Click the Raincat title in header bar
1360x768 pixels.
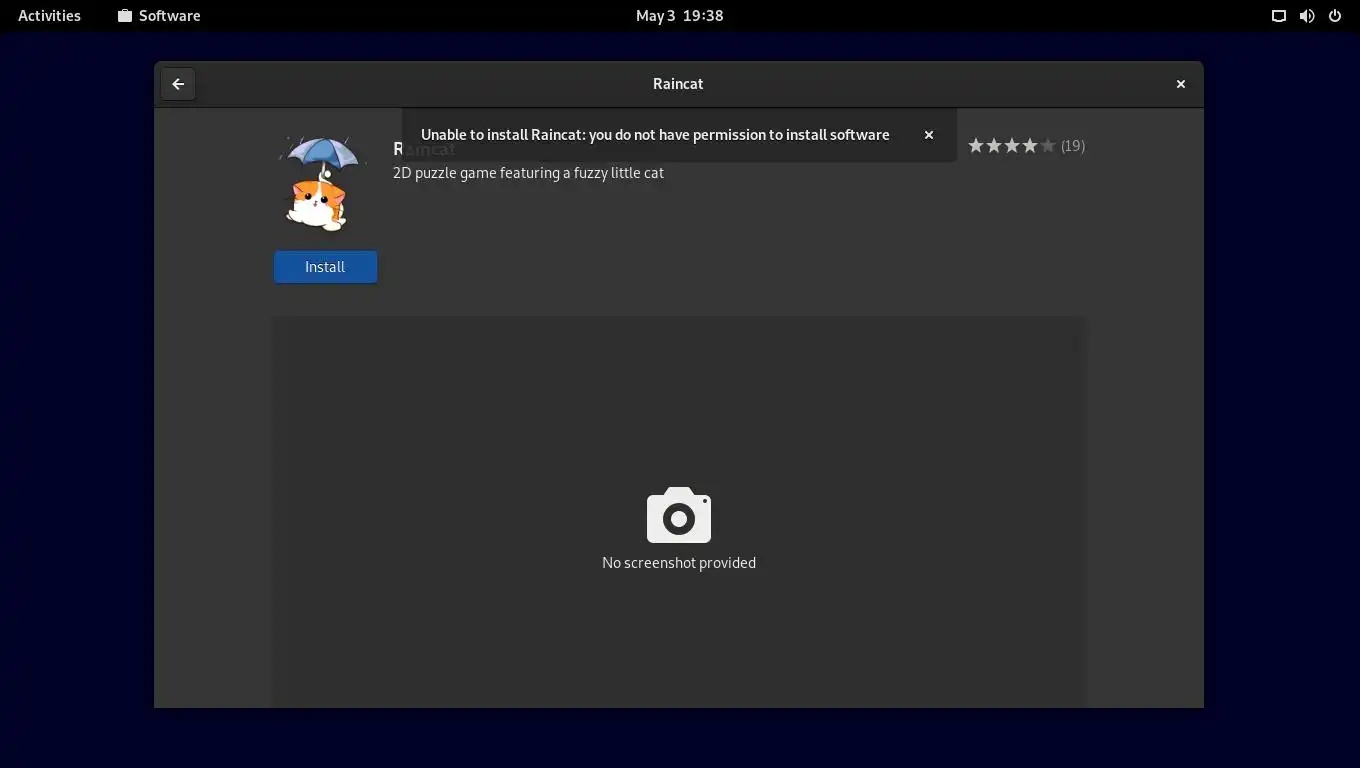pyautogui.click(x=678, y=84)
